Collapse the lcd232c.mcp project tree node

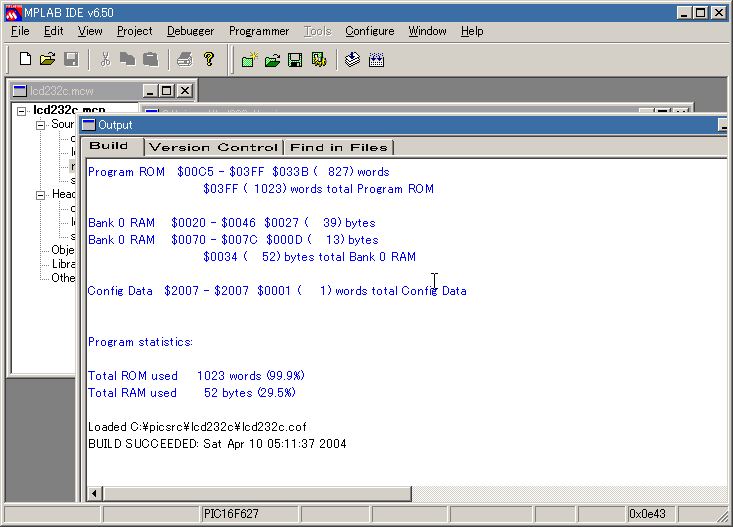[22, 111]
